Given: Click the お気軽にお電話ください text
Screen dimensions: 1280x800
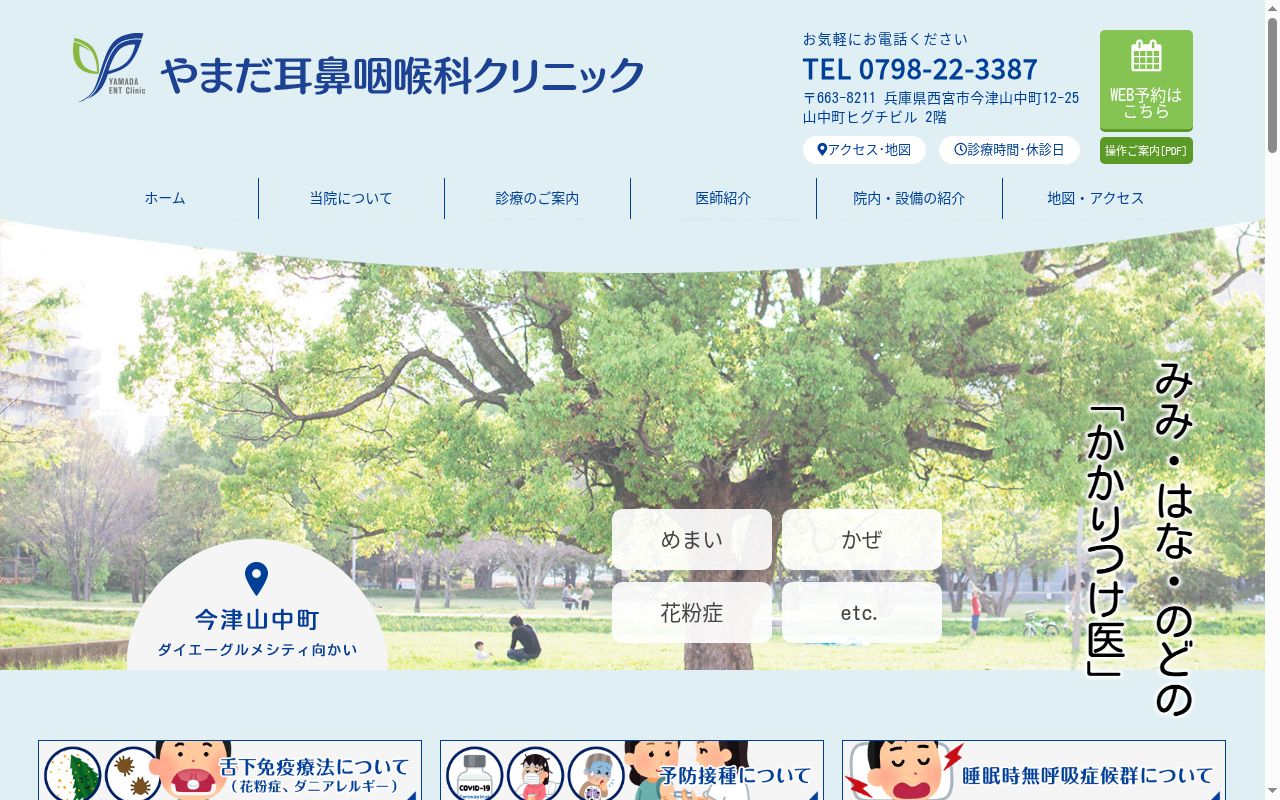Looking at the screenshot, I should pyautogui.click(x=885, y=39).
